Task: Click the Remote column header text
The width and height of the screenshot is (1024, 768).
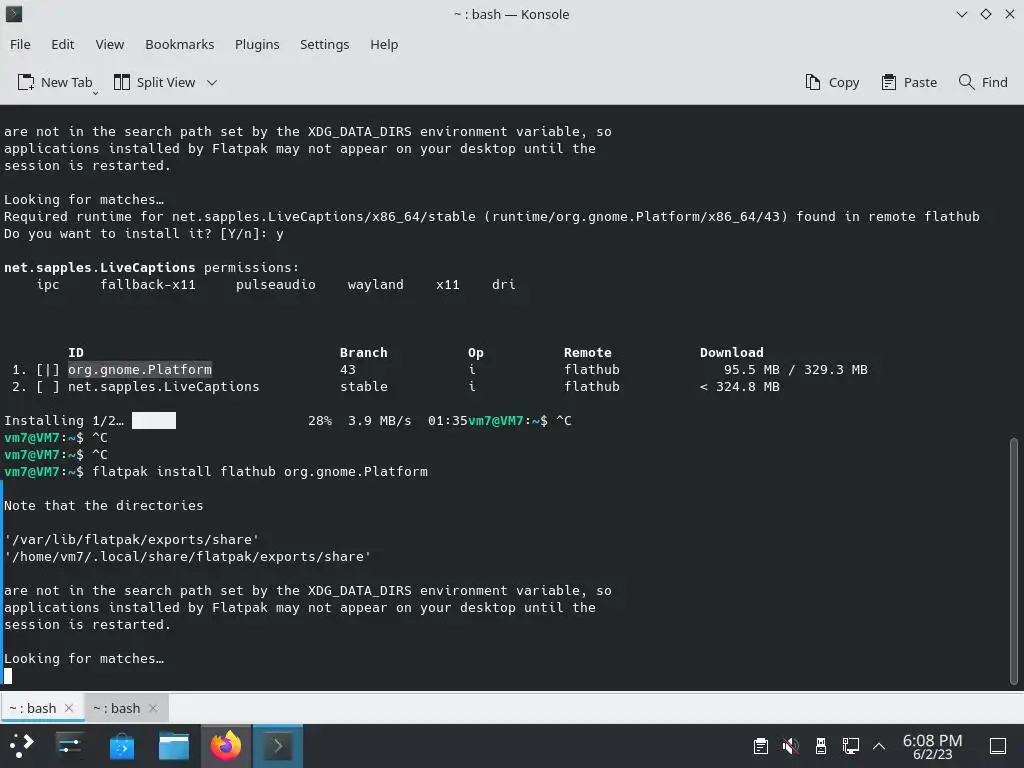Action: point(588,353)
